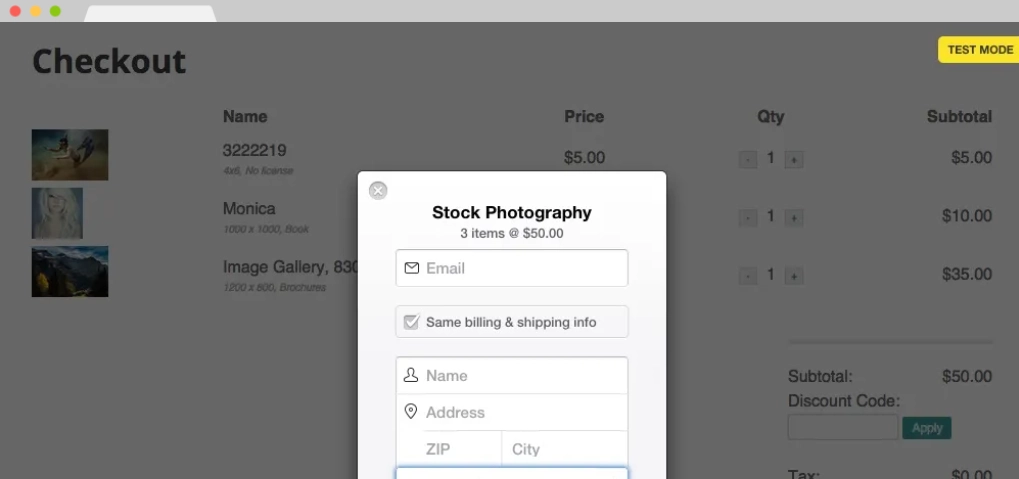
Task: Click into the Name text field
Action: click(x=511, y=376)
